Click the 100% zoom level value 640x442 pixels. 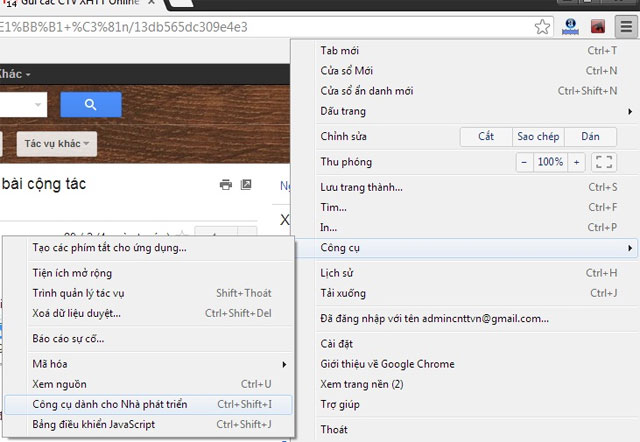tap(550, 162)
